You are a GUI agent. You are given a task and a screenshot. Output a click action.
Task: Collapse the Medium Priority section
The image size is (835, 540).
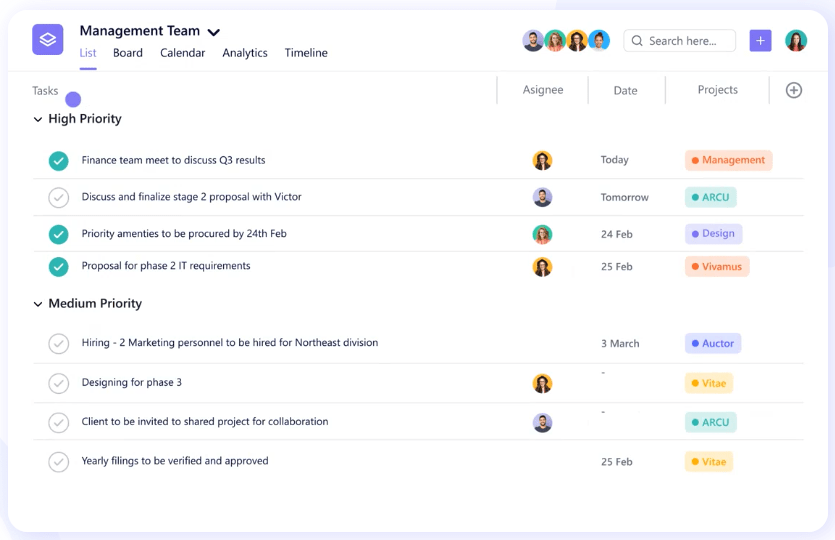point(38,304)
